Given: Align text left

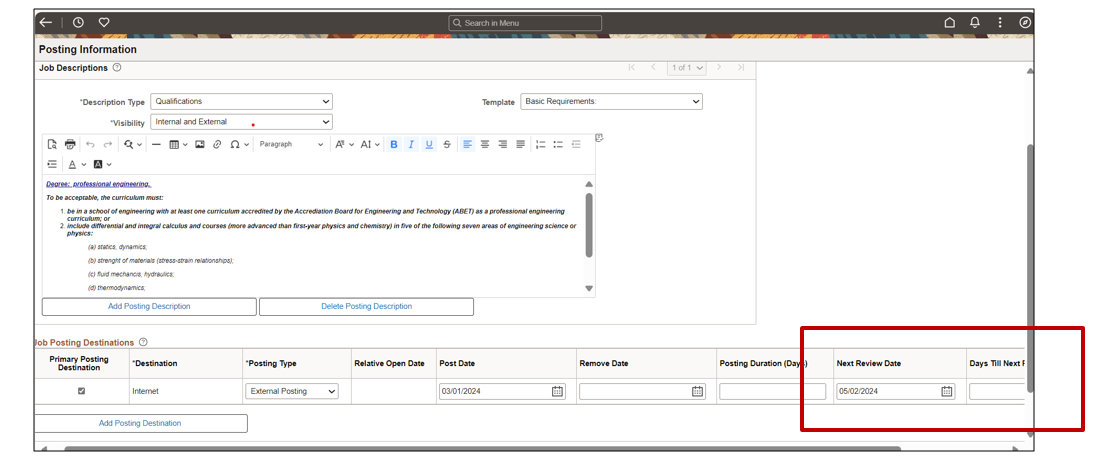Looking at the screenshot, I should tap(467, 144).
